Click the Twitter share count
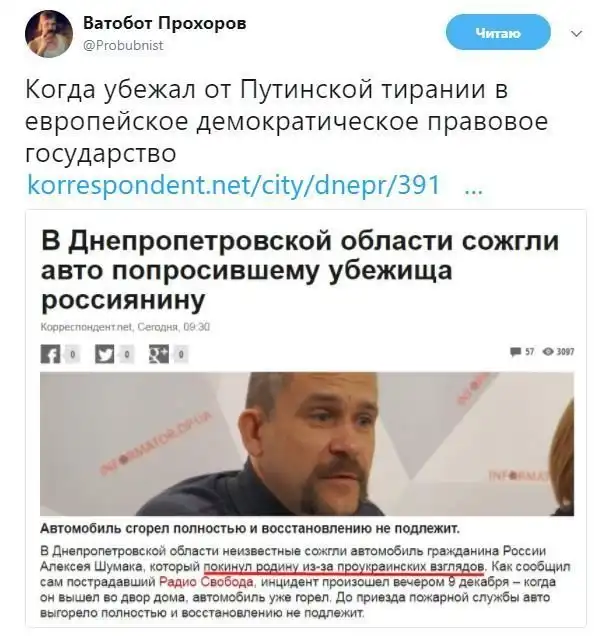This screenshot has height=636, width=605. [x=127, y=355]
